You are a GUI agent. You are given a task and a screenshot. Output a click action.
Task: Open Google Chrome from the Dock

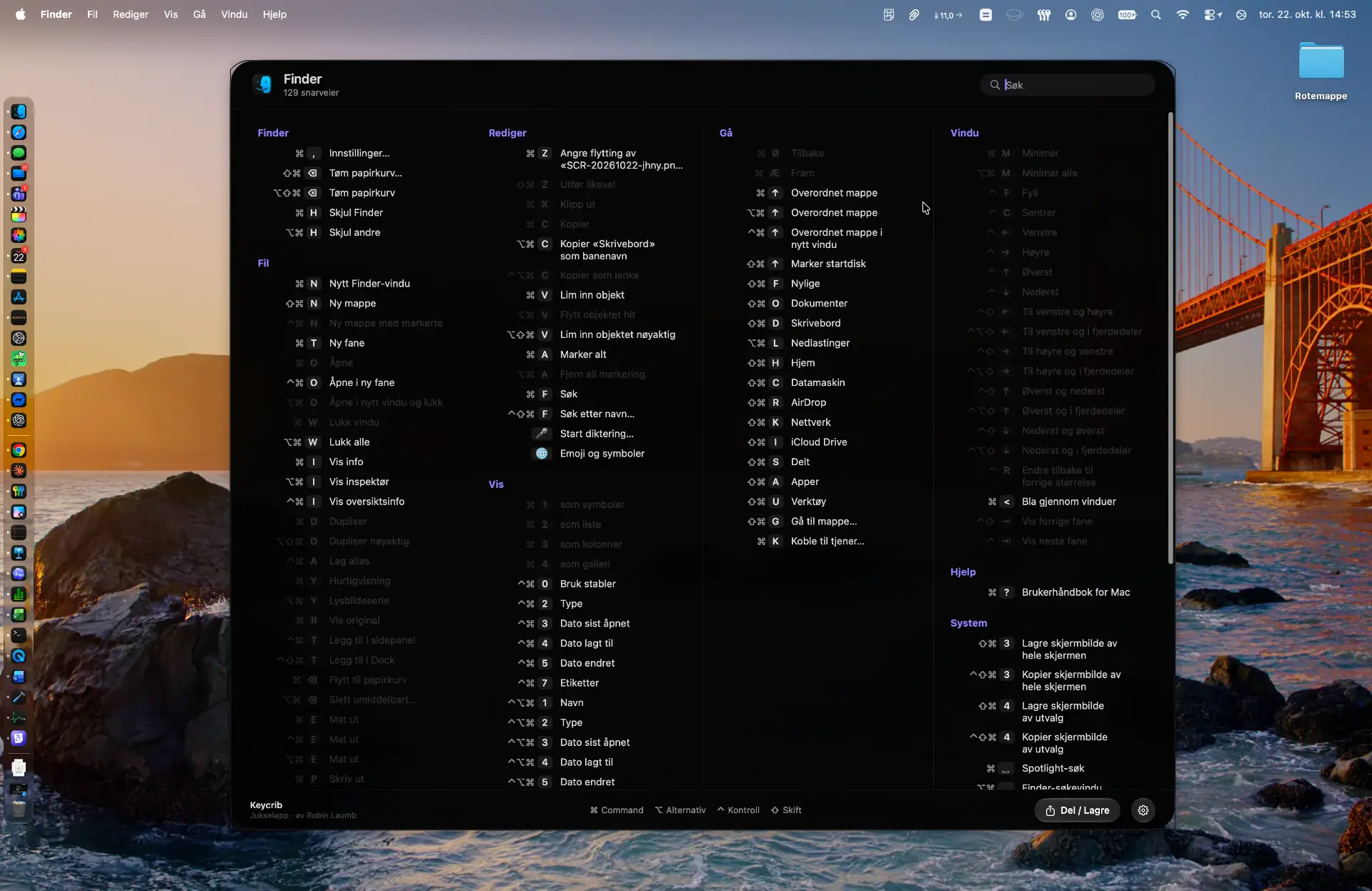(19, 450)
